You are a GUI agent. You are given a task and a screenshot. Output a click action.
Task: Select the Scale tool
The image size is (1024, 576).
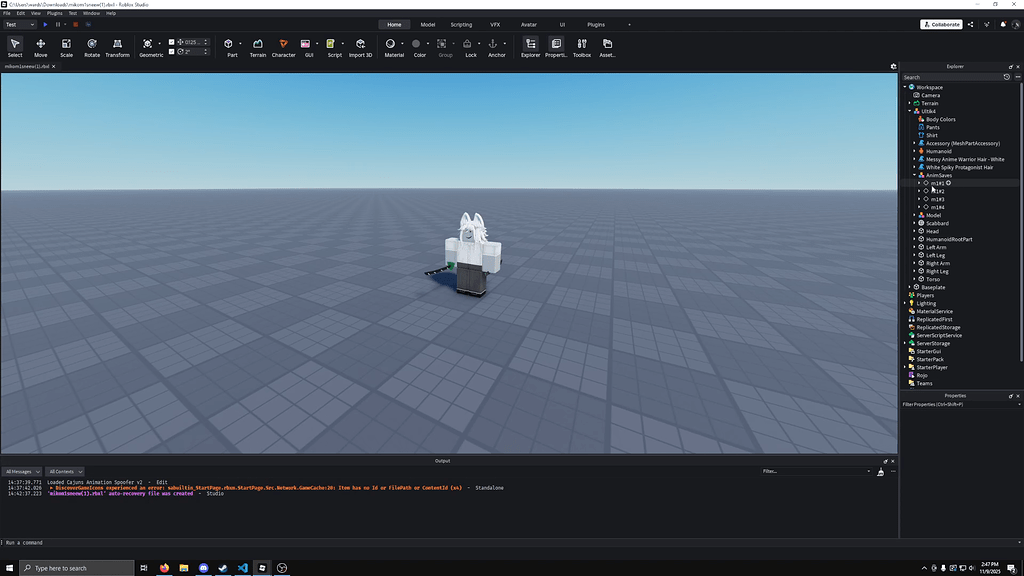(66, 45)
